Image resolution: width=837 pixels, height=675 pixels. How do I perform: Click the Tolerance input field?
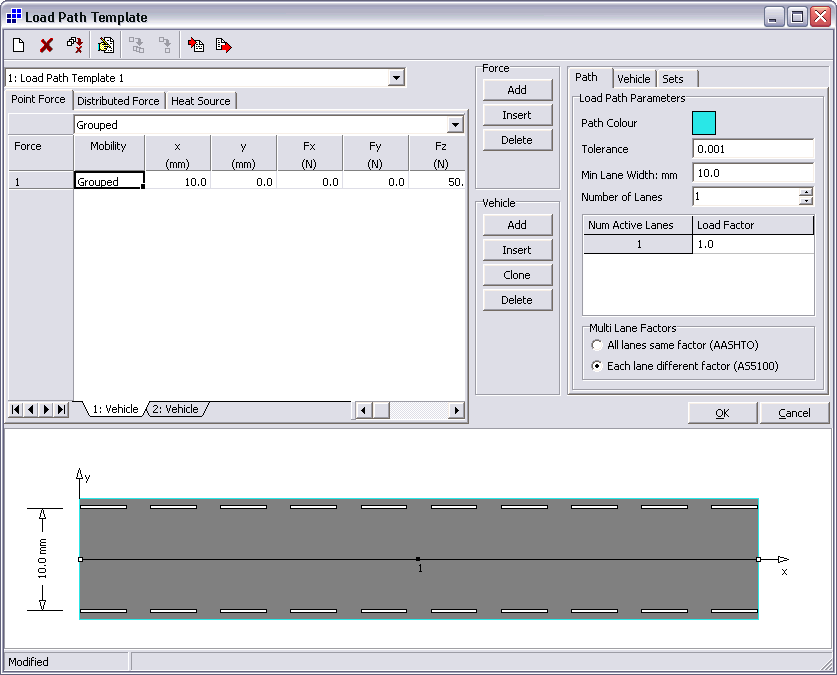(753, 149)
